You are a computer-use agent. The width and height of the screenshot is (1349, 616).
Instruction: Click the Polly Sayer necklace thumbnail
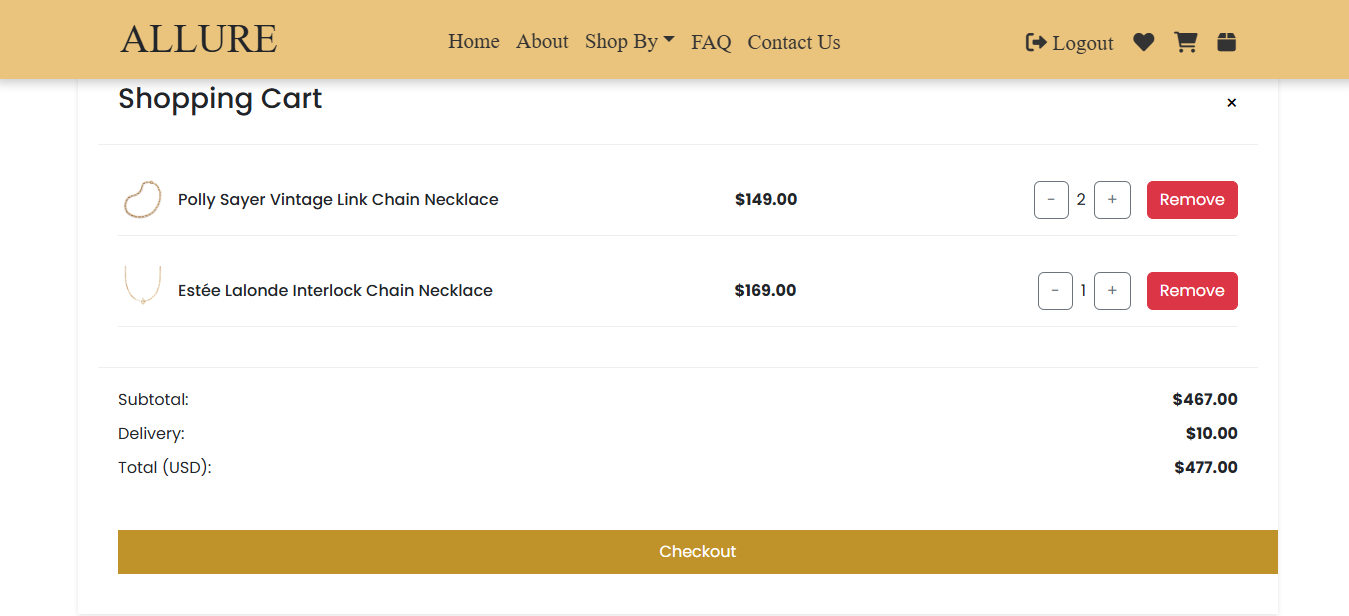[x=142, y=200]
